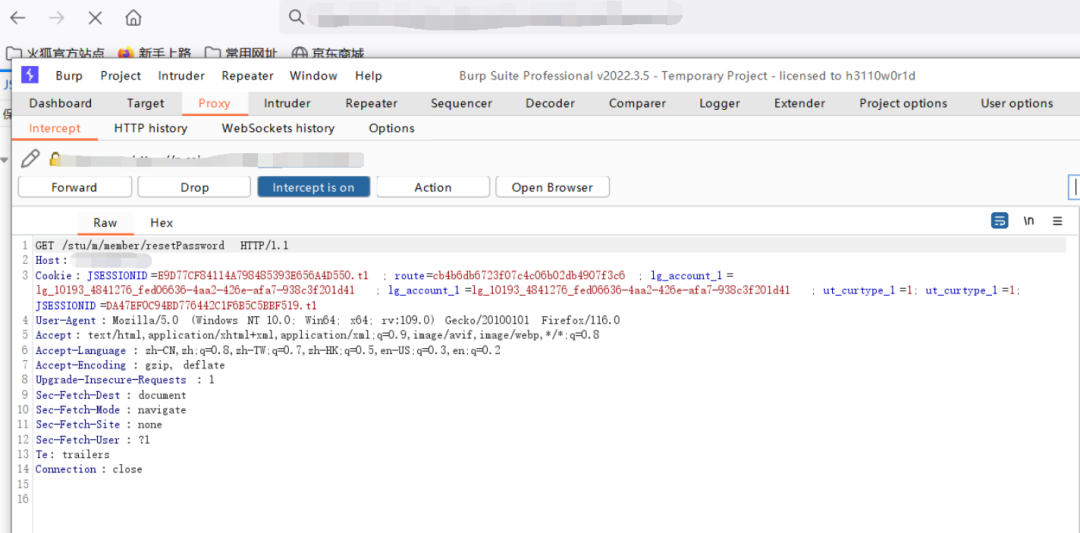1080x533 pixels.
Task: Click the Forward button
Action: tap(74, 187)
